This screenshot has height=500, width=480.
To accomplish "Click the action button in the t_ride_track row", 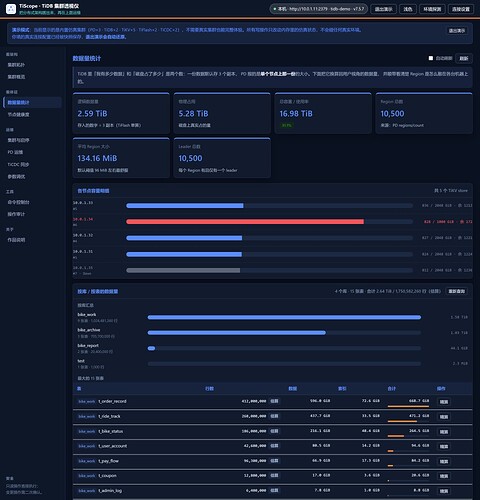I will 444,417.
